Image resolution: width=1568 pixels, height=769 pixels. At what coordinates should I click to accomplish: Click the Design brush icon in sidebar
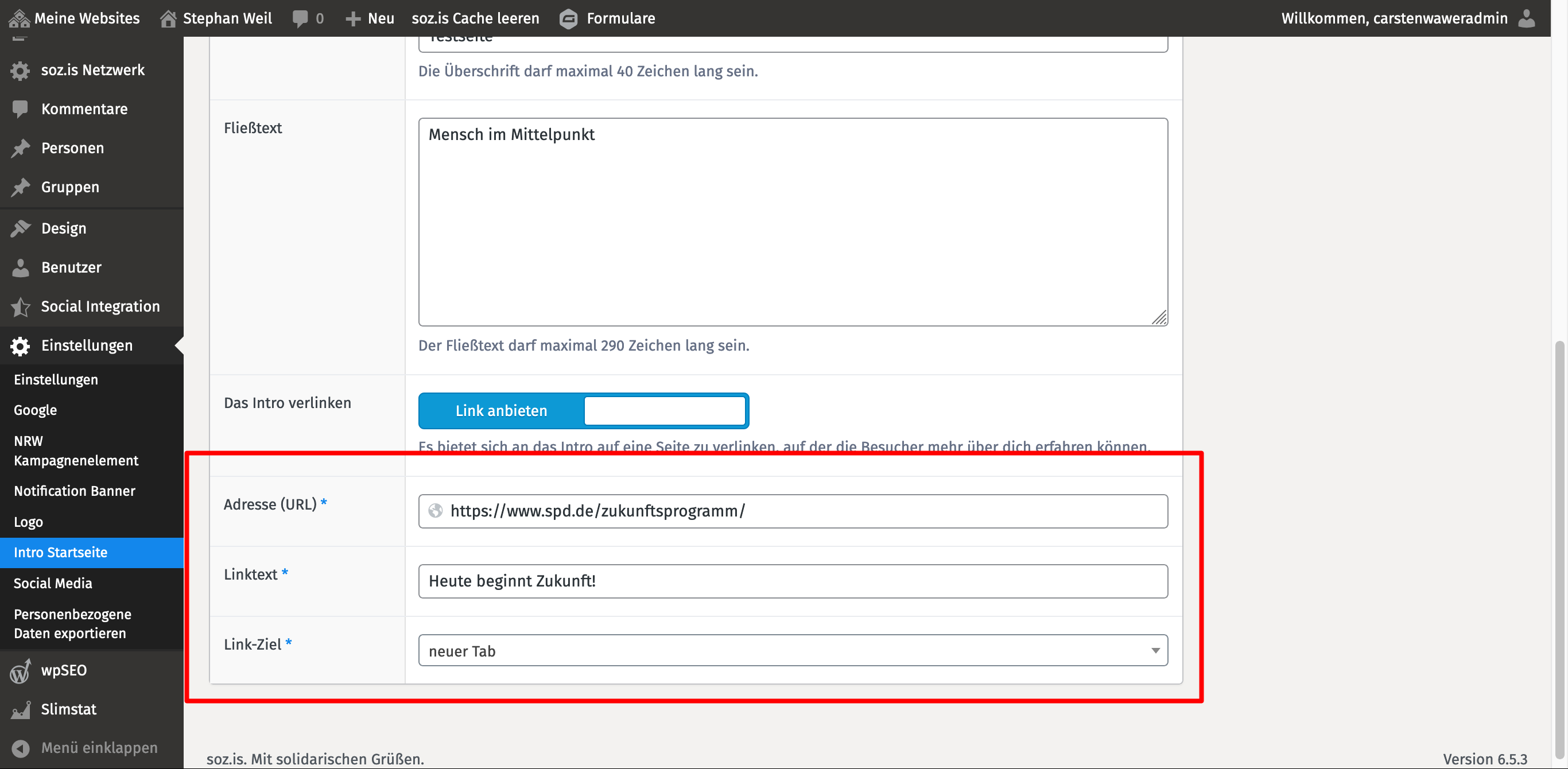(20, 228)
